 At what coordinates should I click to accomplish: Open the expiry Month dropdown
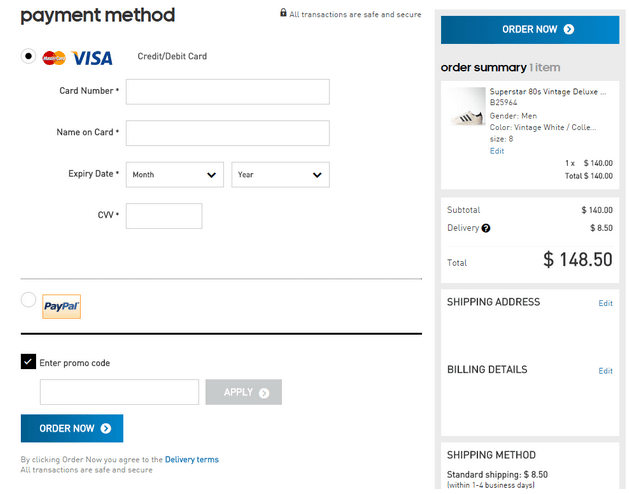click(x=175, y=175)
